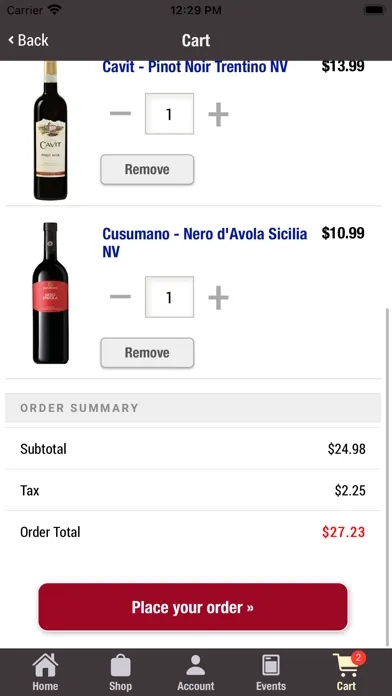This screenshot has width=392, height=696.
Task: Edit the Cusumano quantity field
Action: click(x=169, y=297)
